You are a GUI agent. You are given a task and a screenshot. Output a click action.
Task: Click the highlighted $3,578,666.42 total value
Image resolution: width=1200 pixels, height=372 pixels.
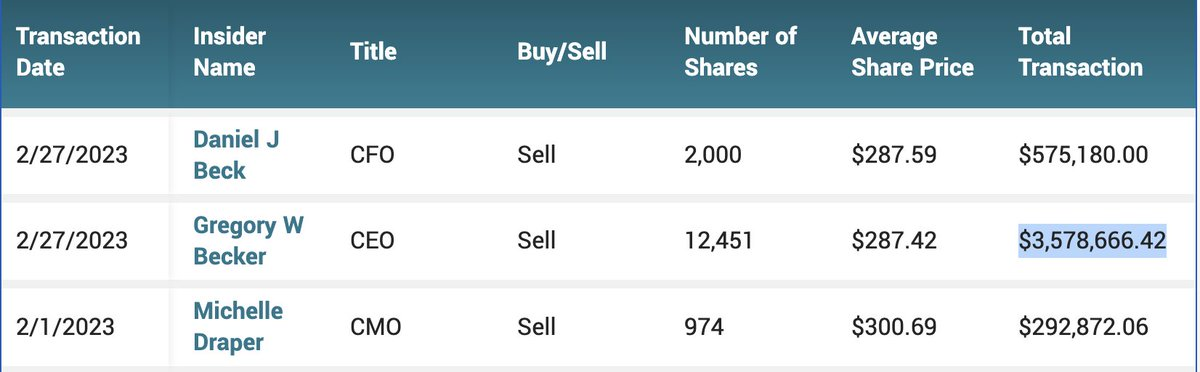[x=1093, y=241]
